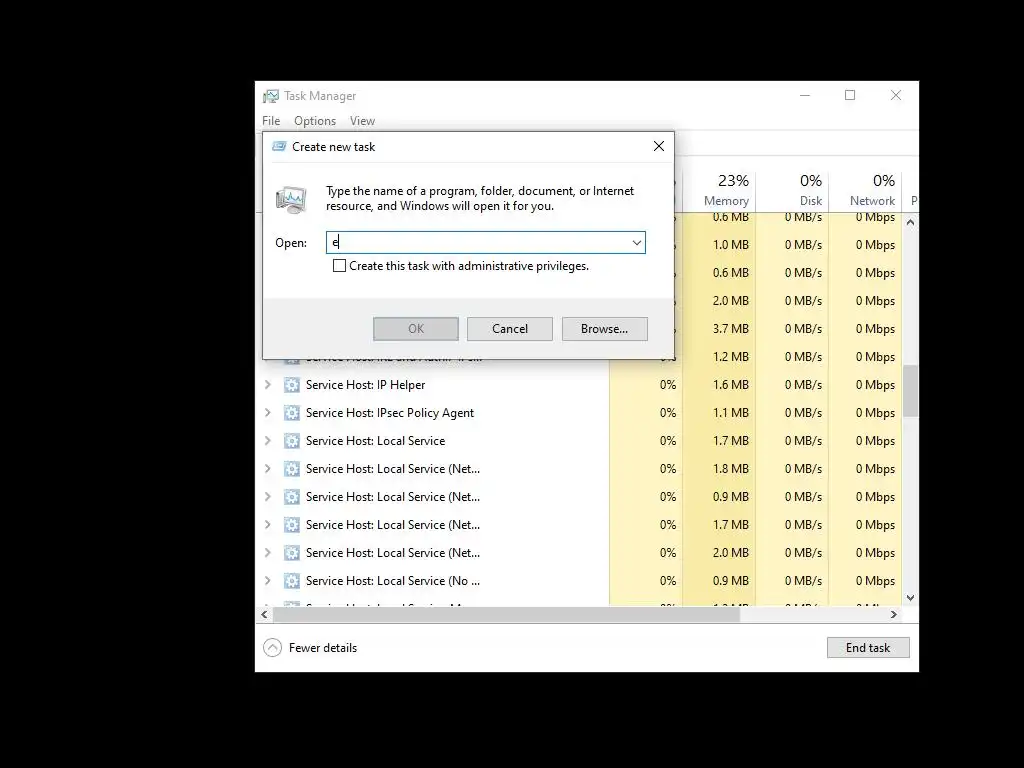Open the Open field dropdown arrow
Viewport: 1024px width, 768px height.
click(x=636, y=242)
